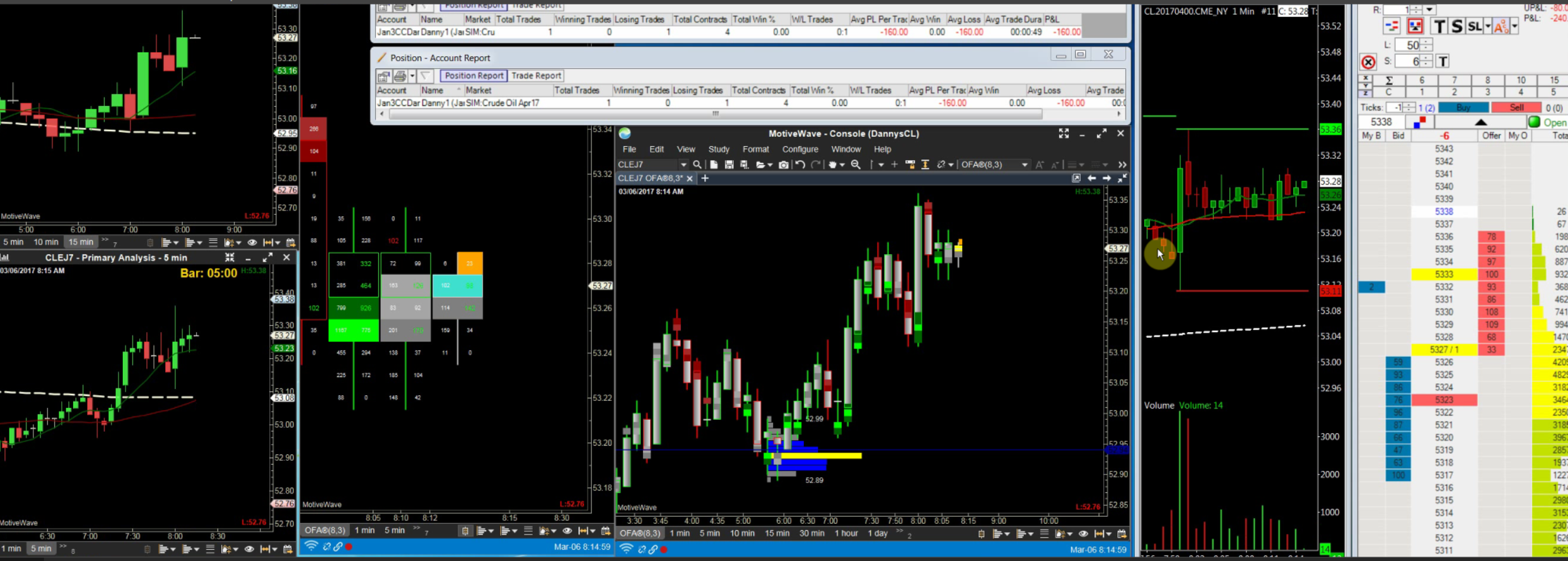The width and height of the screenshot is (1568, 561).
Task: Click the forward arrow in Console tab bar
Action: (1106, 178)
